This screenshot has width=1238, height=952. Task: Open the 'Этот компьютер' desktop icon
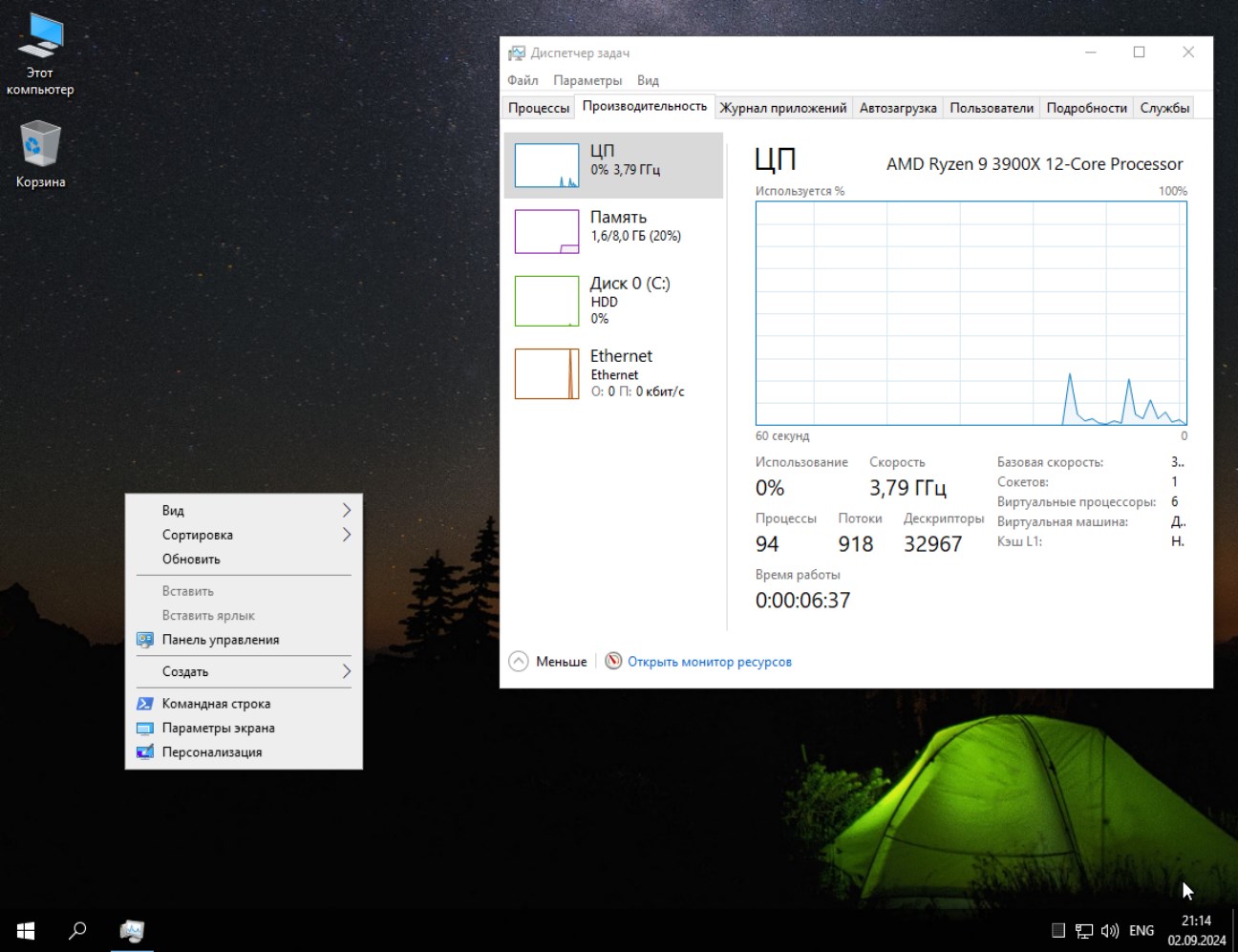coord(40,54)
